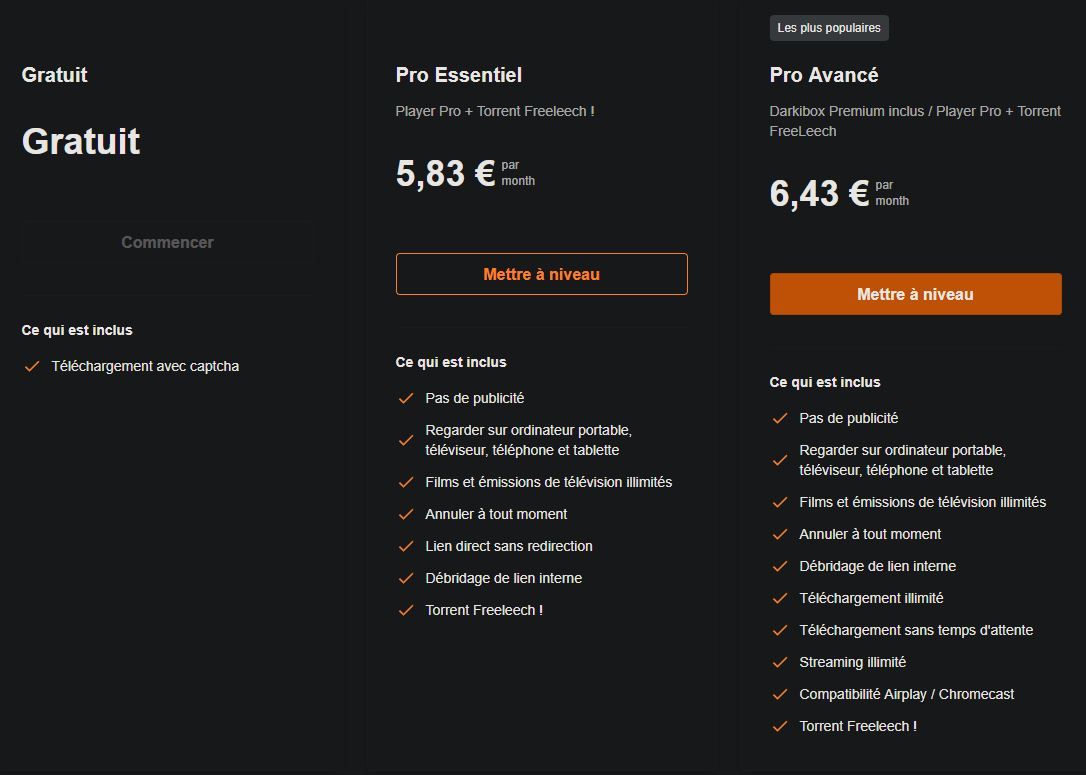The image size is (1086, 775).
Task: Click checkmark next to Téléchargement avec captcha
Action: 32,366
